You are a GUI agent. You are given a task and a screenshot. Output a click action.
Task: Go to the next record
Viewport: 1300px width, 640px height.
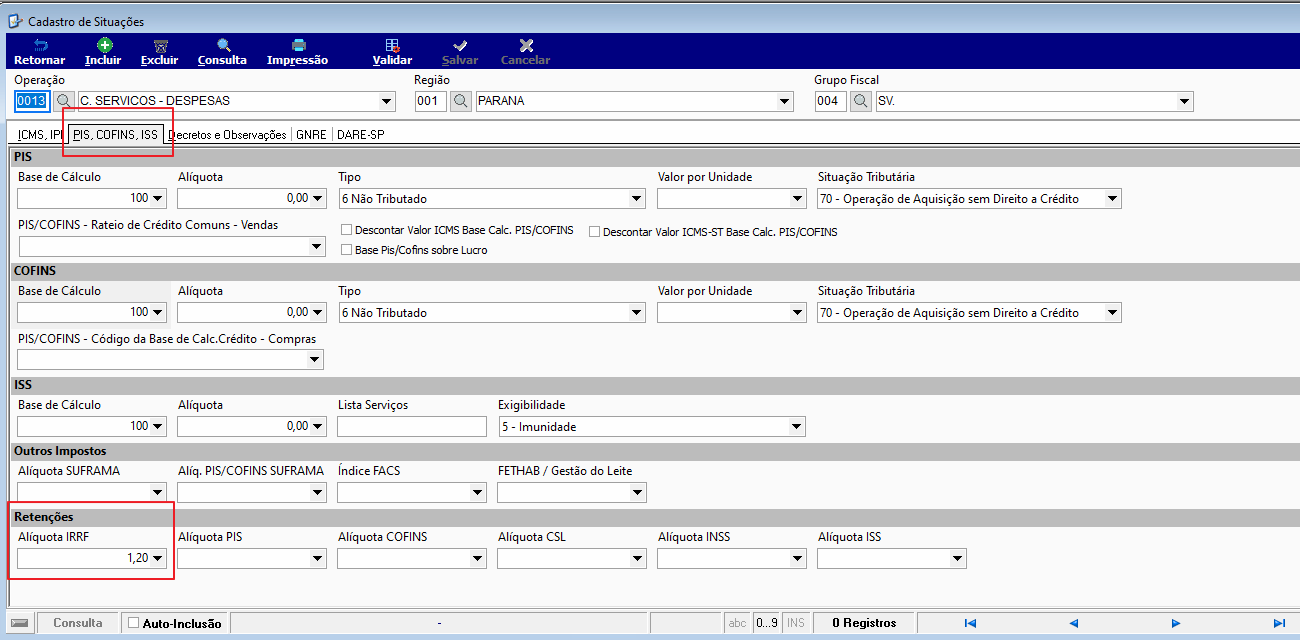[x=1176, y=623]
